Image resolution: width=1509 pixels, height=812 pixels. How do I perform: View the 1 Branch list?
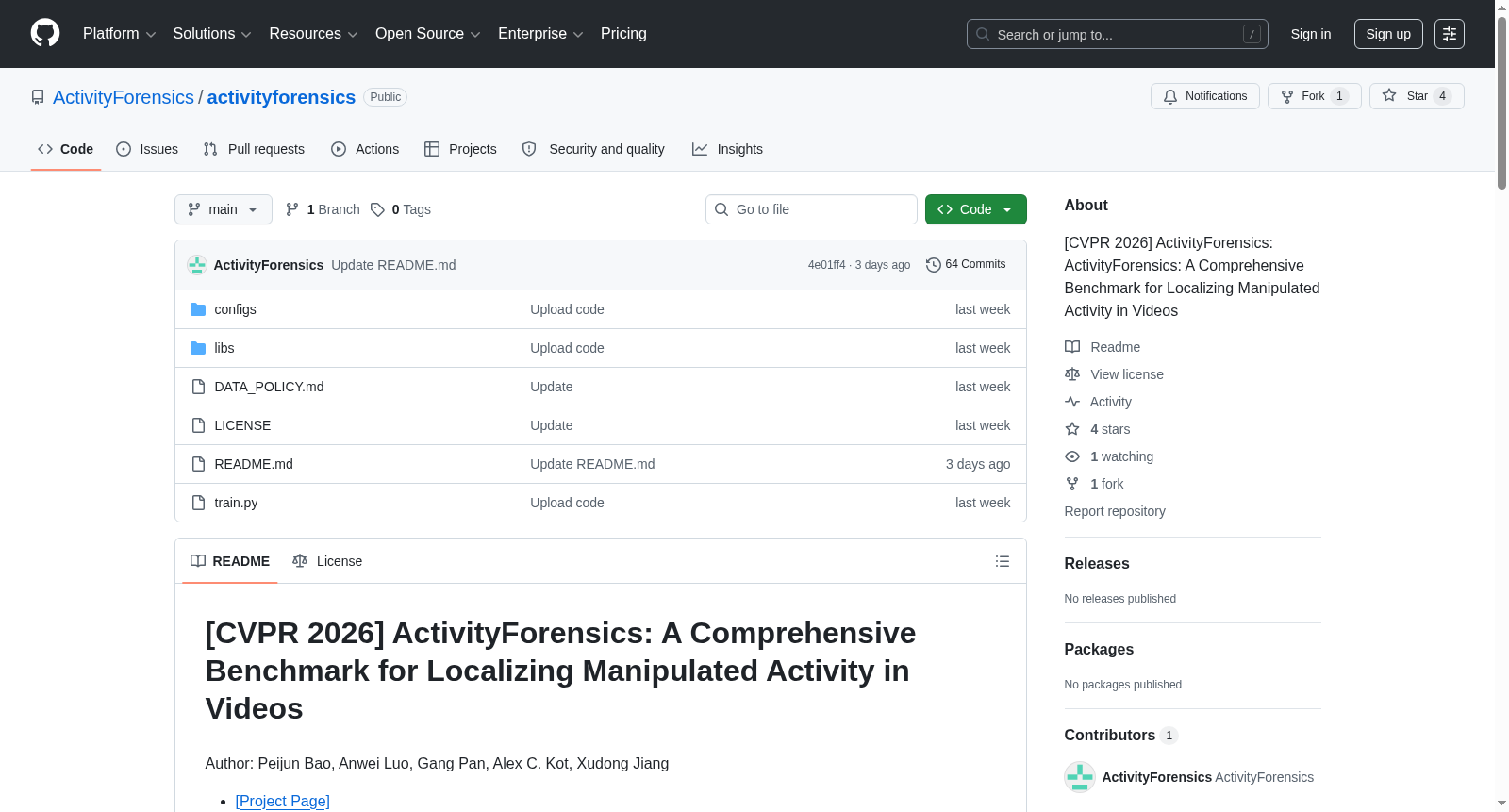(323, 209)
